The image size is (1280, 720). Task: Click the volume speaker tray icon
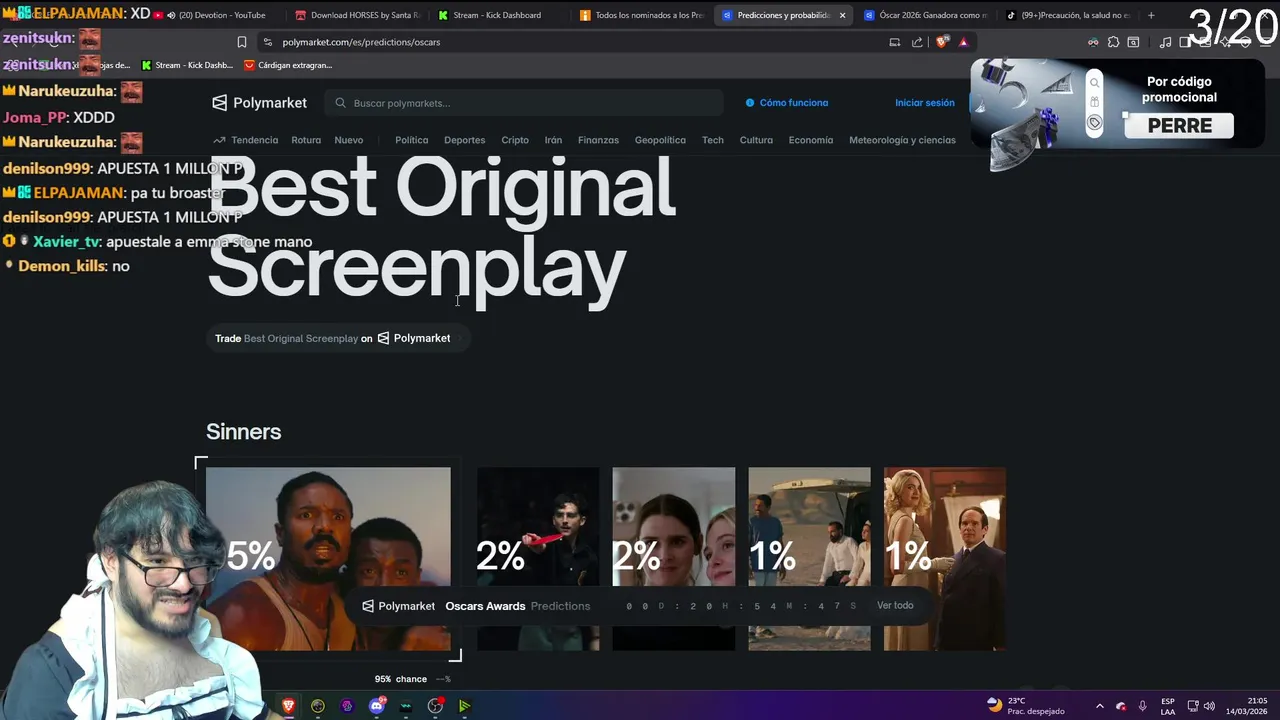point(1210,706)
